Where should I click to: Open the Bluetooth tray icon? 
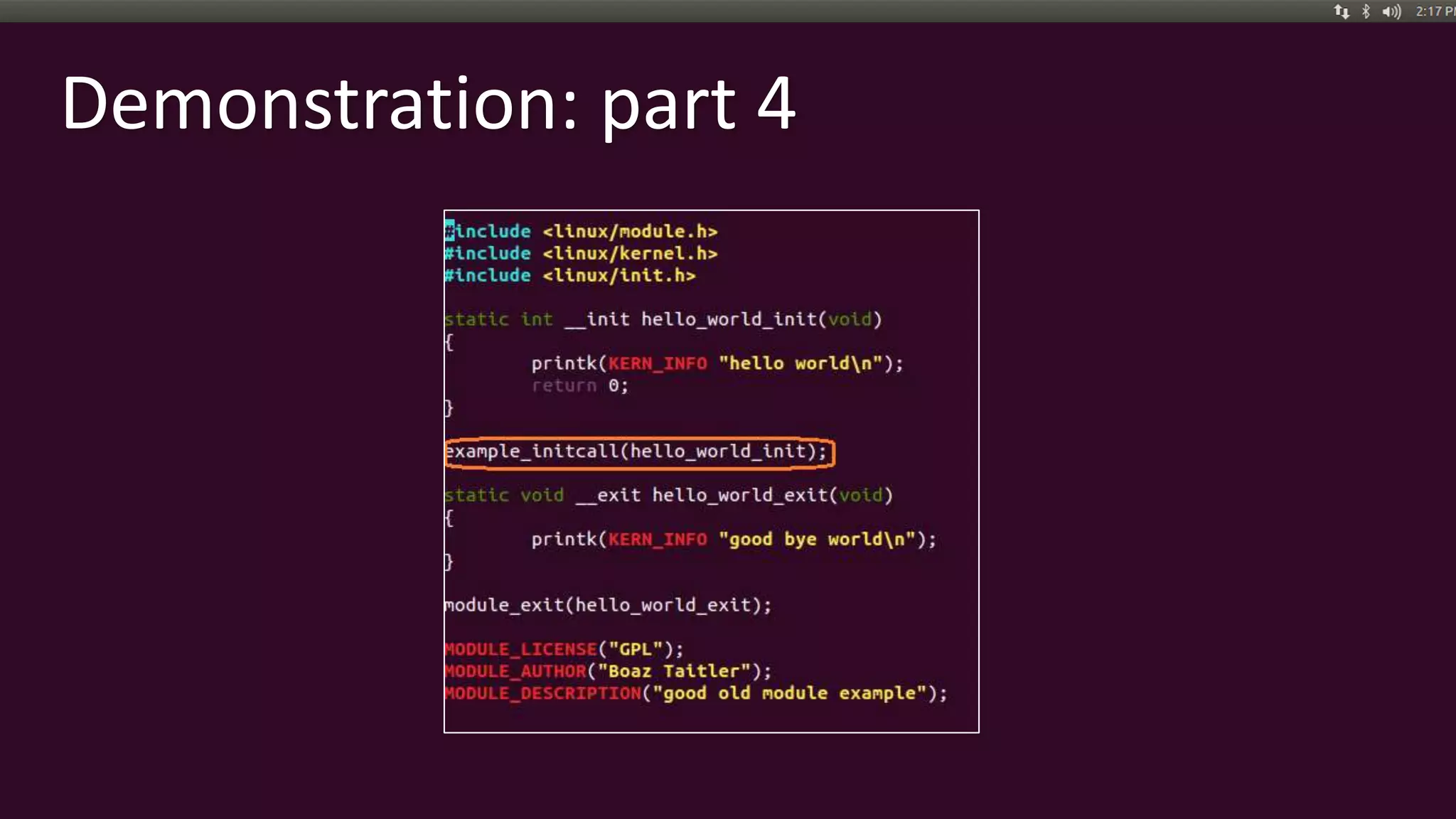[x=1366, y=11]
